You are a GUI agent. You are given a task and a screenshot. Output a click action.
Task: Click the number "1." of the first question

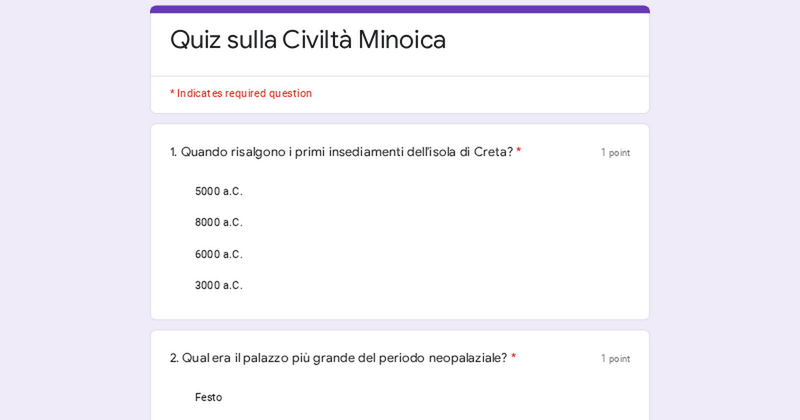tap(174, 152)
